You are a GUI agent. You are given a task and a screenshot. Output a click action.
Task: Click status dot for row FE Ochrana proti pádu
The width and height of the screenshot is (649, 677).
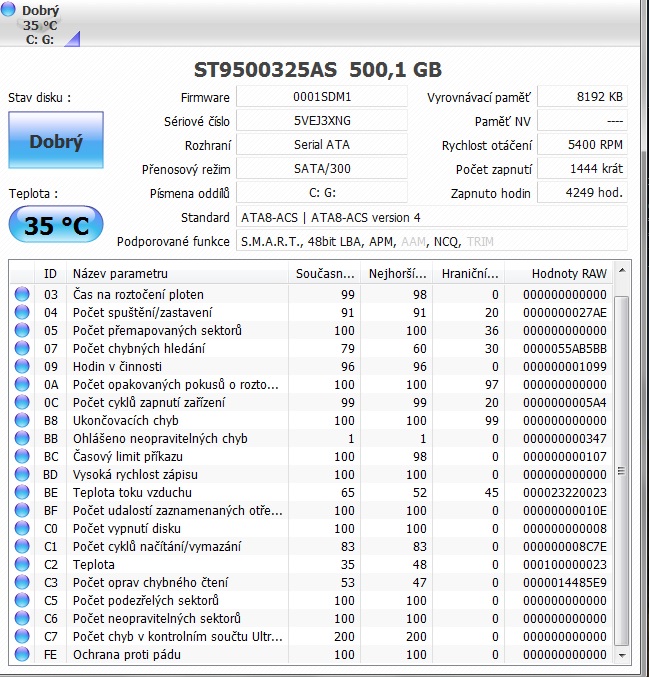pyautogui.click(x=22, y=654)
